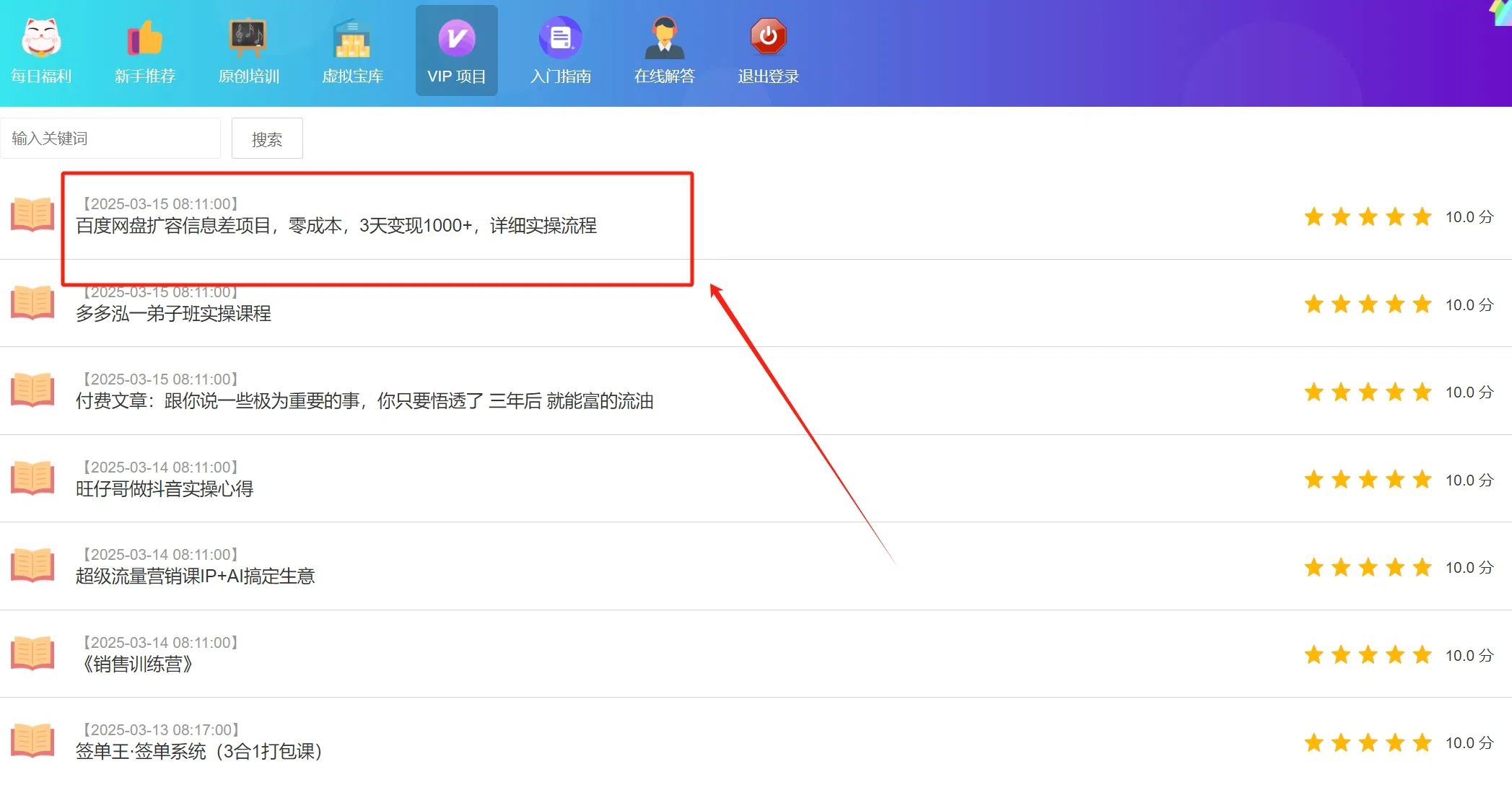Click star rating of 超级流量营销课 row
The image size is (1512, 790).
pyautogui.click(x=1368, y=567)
